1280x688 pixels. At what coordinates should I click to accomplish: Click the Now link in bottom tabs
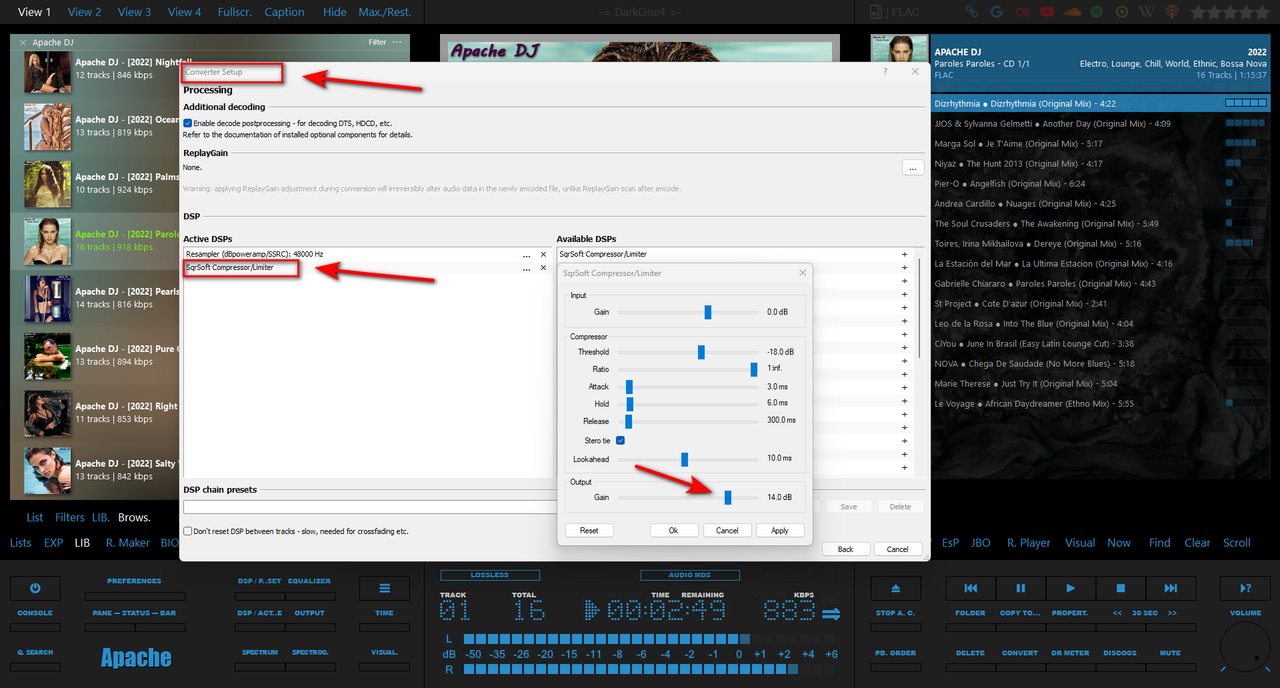[1119, 543]
